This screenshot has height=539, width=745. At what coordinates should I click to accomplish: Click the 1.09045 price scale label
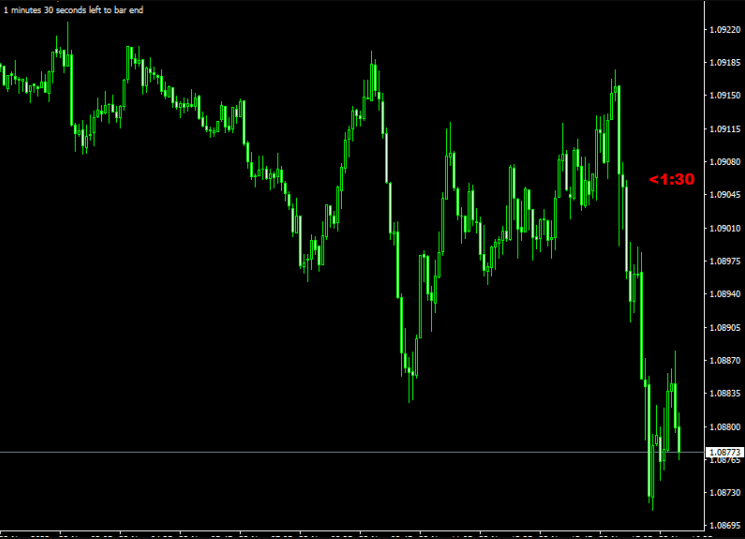[x=725, y=195]
